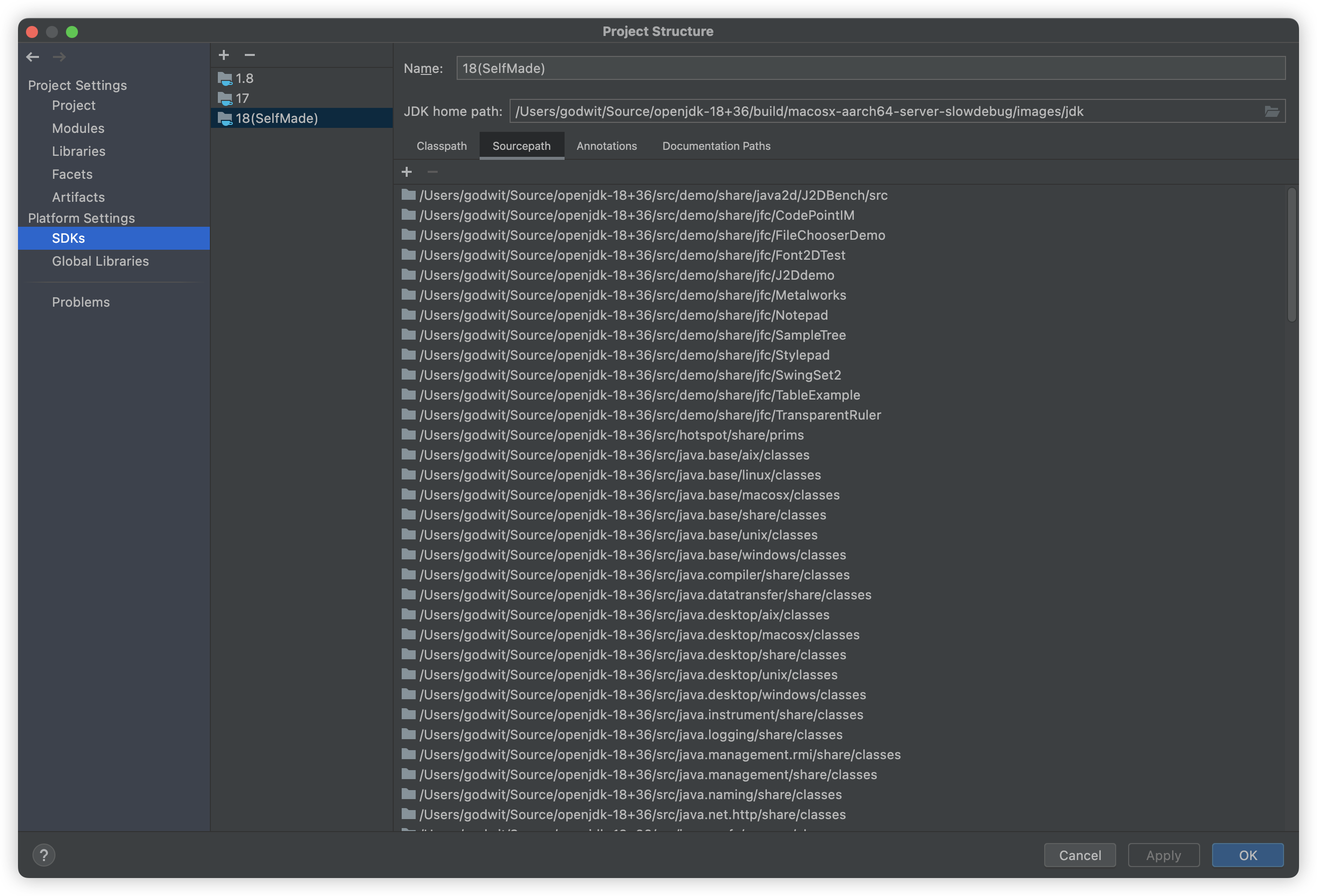Open help question mark button
Screen dimensions: 1317x896
43,855
